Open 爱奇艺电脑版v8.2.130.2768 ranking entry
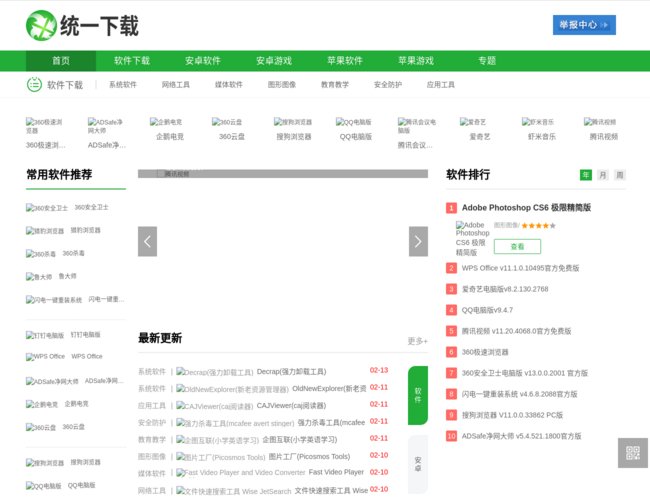This screenshot has height=500, width=650. tap(505, 289)
